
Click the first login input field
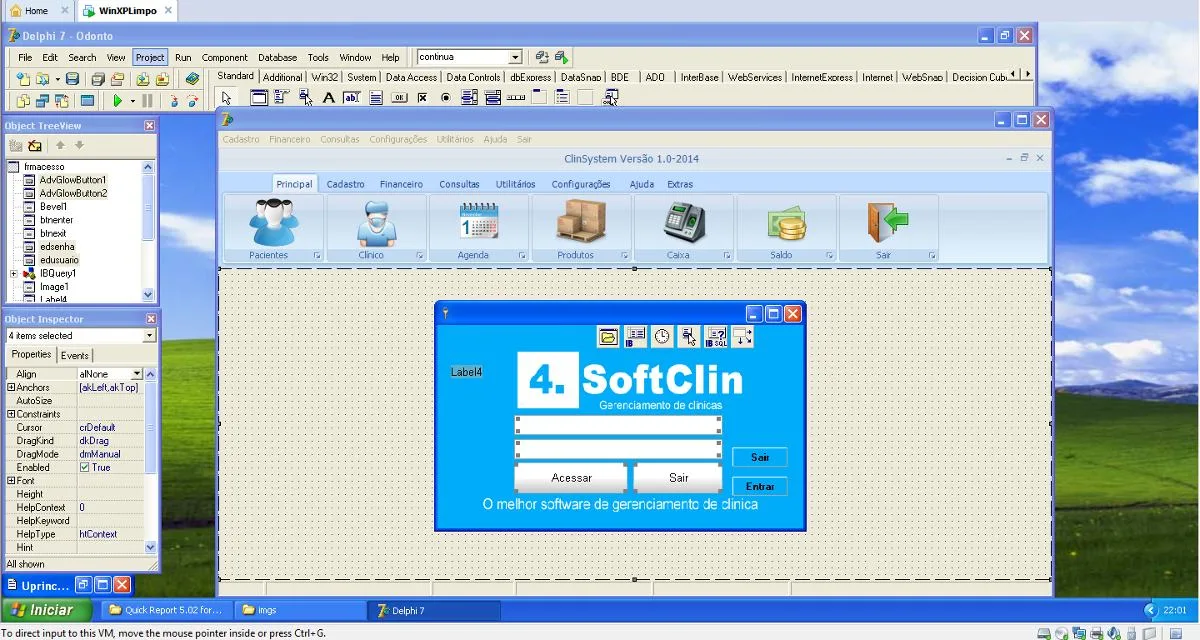[618, 425]
